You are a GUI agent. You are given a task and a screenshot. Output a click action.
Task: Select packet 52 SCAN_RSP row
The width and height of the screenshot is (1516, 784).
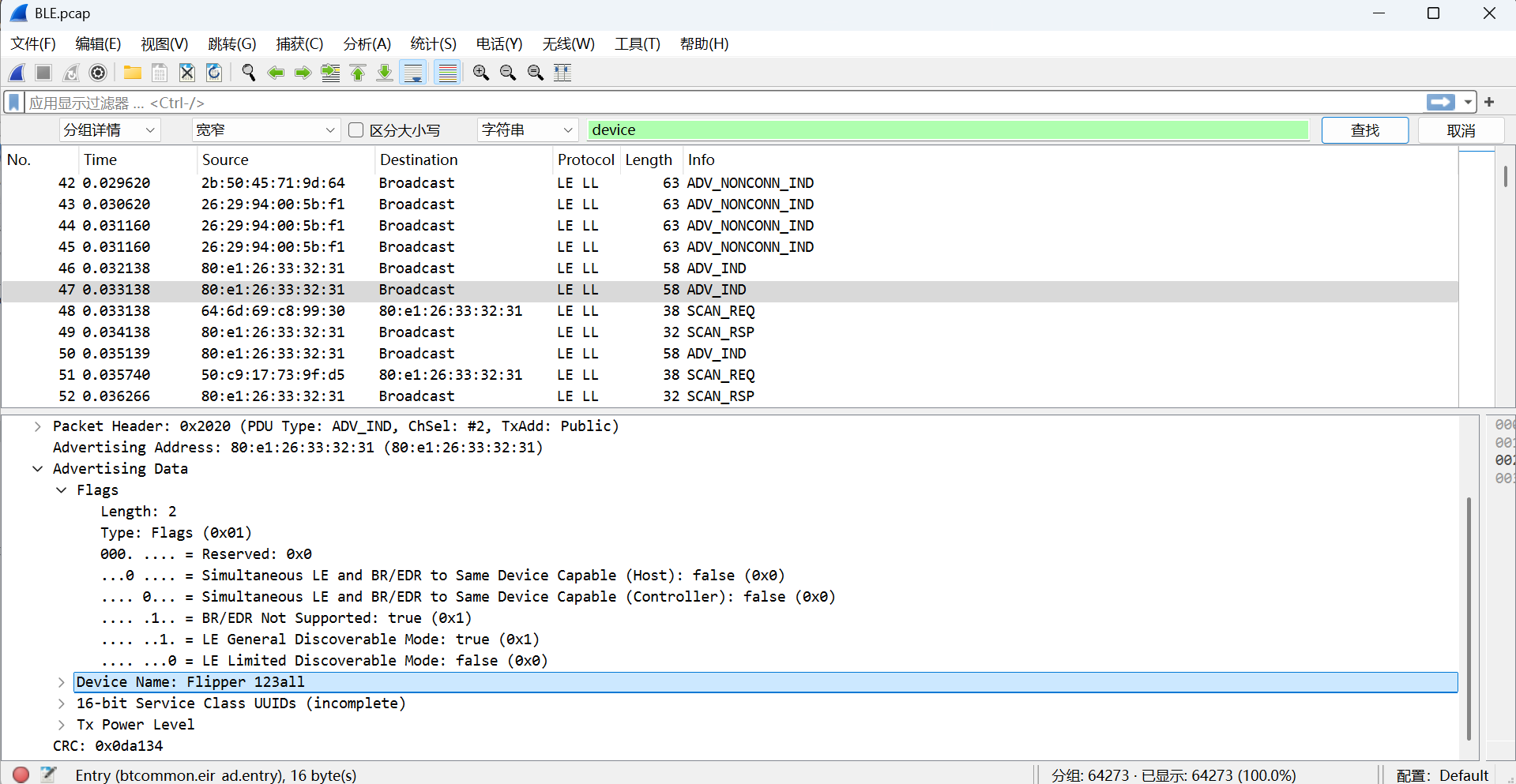(730, 396)
